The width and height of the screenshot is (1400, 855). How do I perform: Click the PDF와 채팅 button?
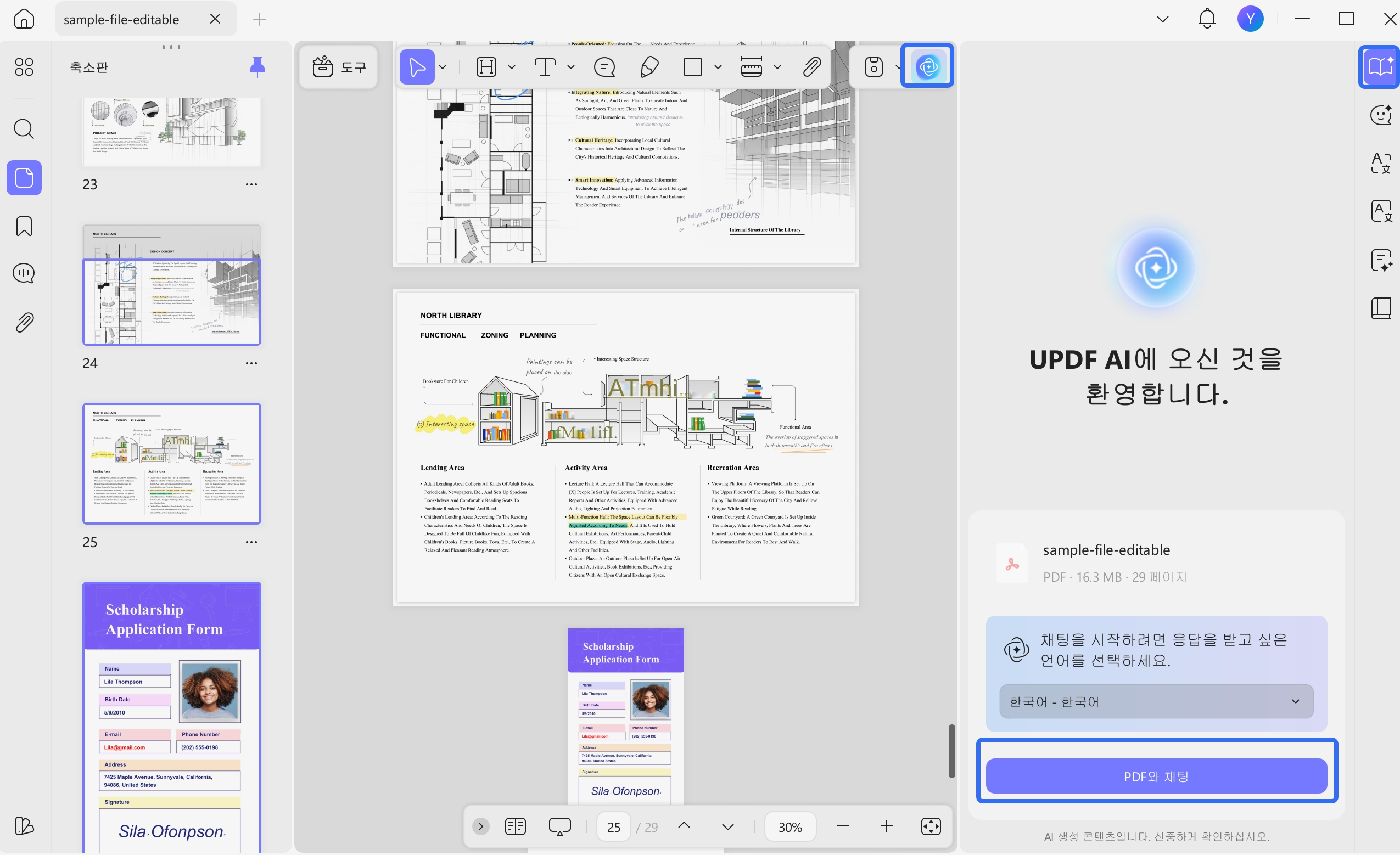pos(1156,776)
